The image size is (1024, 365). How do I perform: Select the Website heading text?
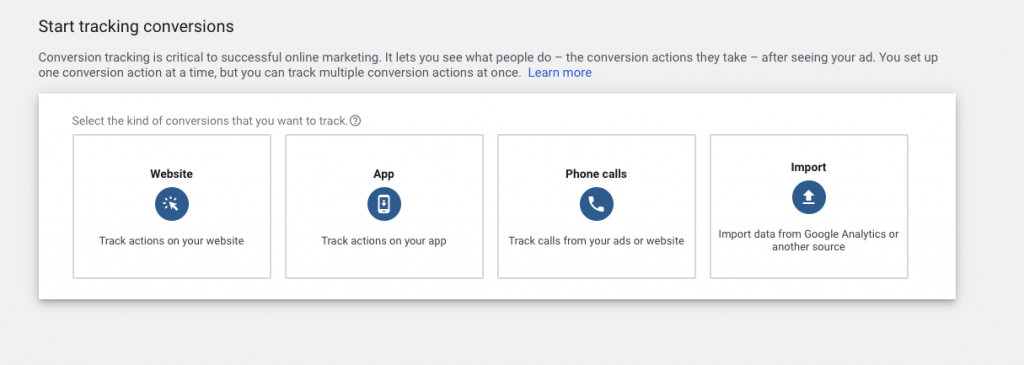coord(172,174)
